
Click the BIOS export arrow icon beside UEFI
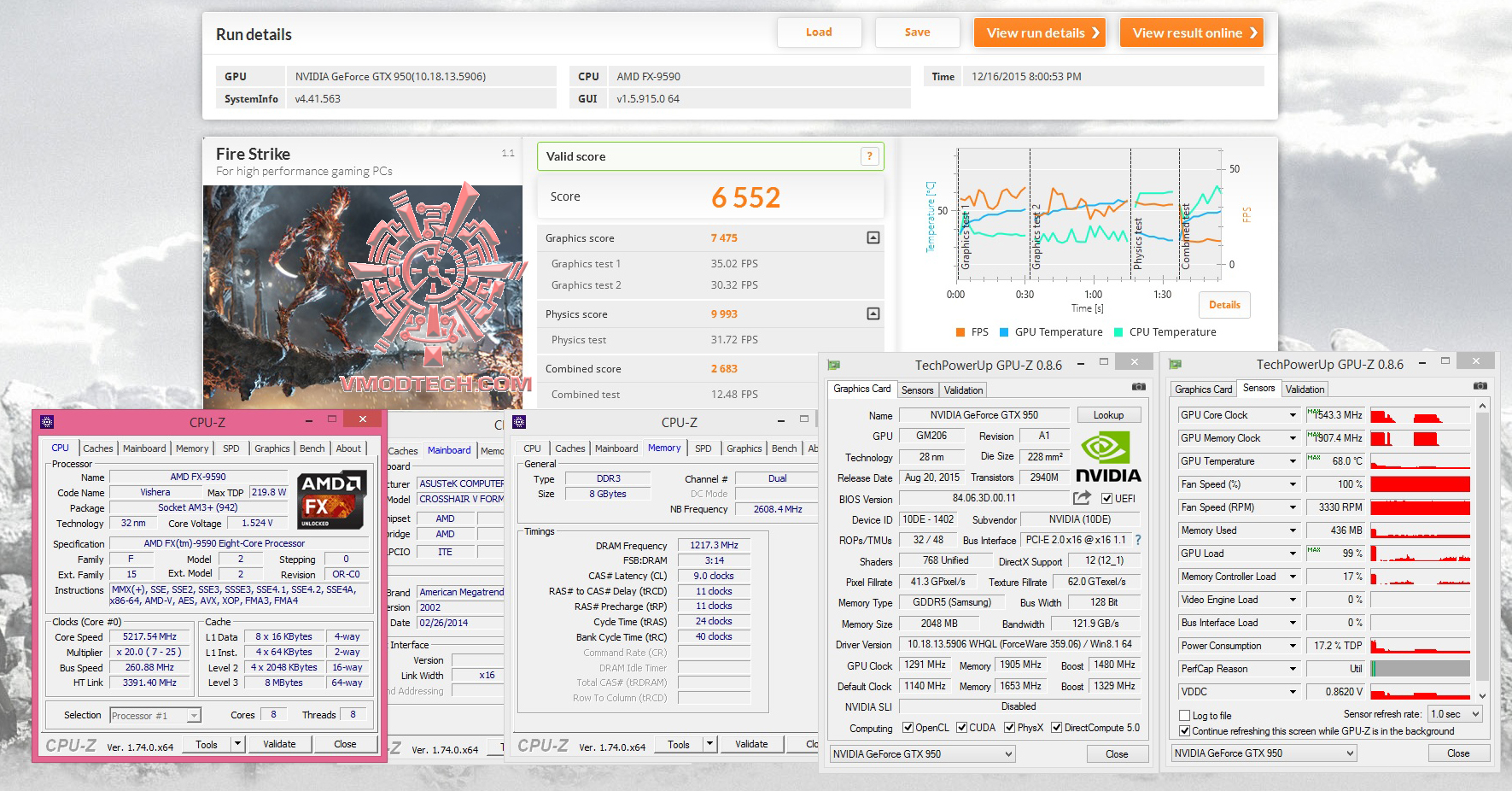coord(1082,498)
